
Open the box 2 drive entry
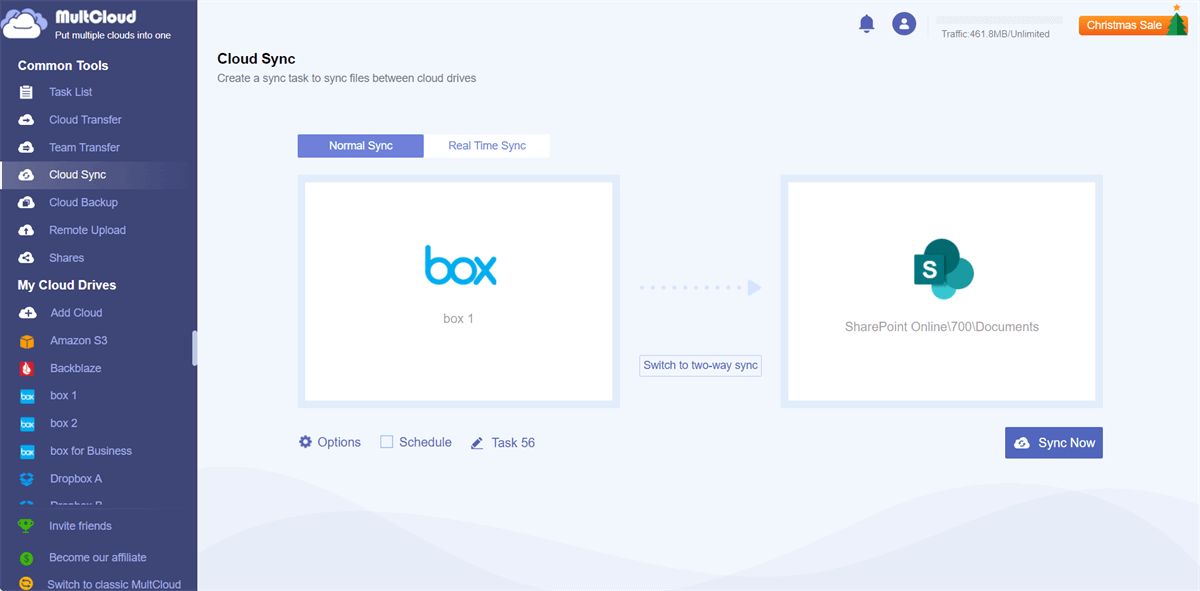[64, 424]
